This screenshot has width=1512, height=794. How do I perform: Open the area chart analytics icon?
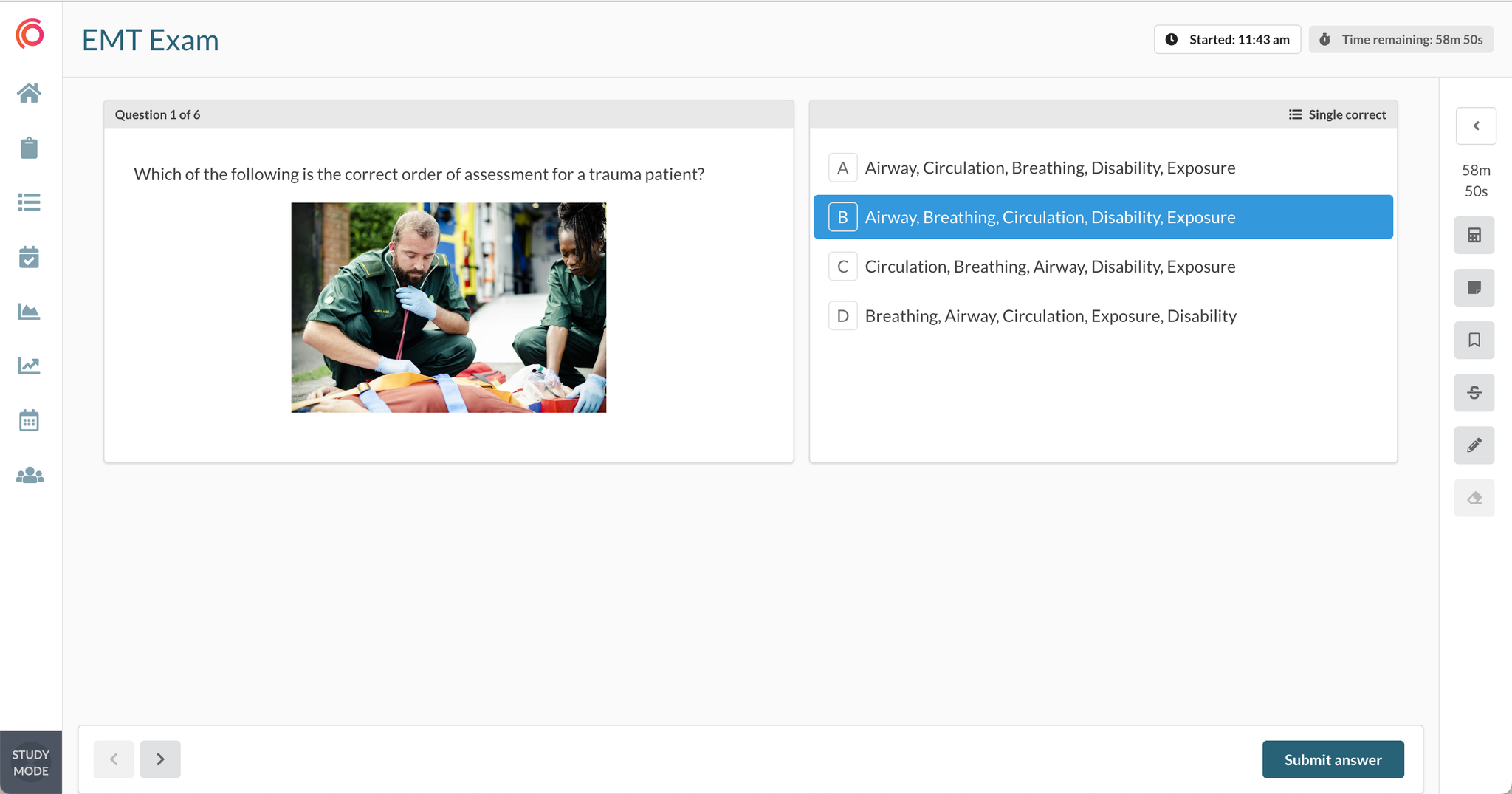click(x=30, y=312)
